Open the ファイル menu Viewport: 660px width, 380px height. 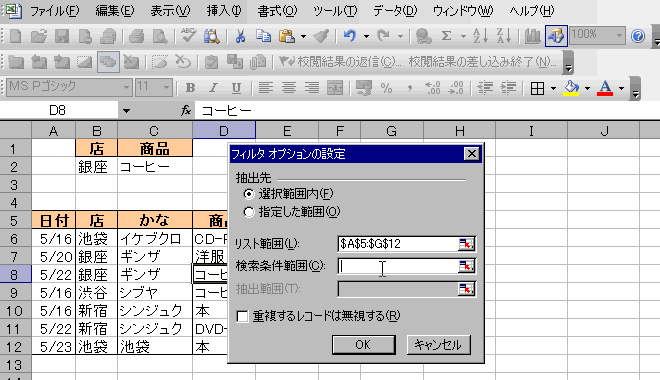coord(54,11)
